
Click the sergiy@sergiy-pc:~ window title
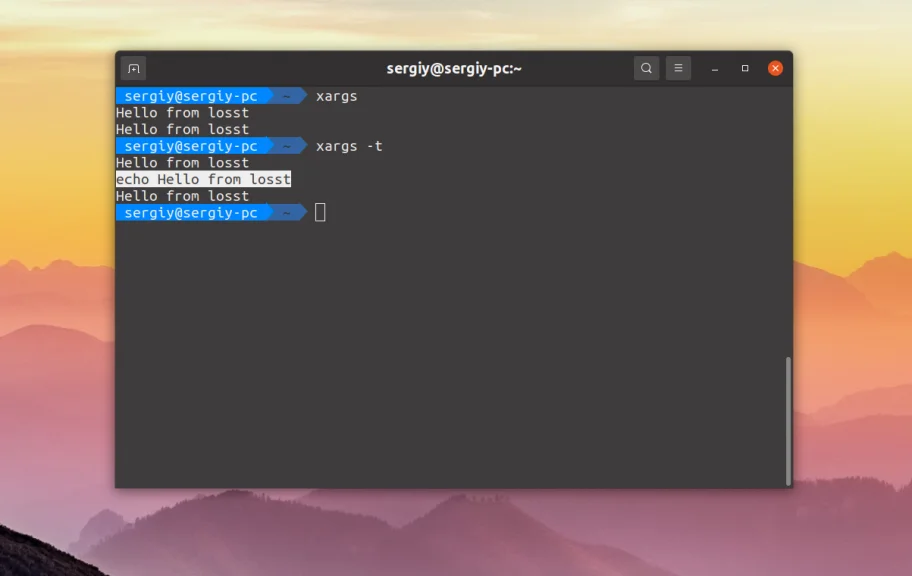pos(453,68)
